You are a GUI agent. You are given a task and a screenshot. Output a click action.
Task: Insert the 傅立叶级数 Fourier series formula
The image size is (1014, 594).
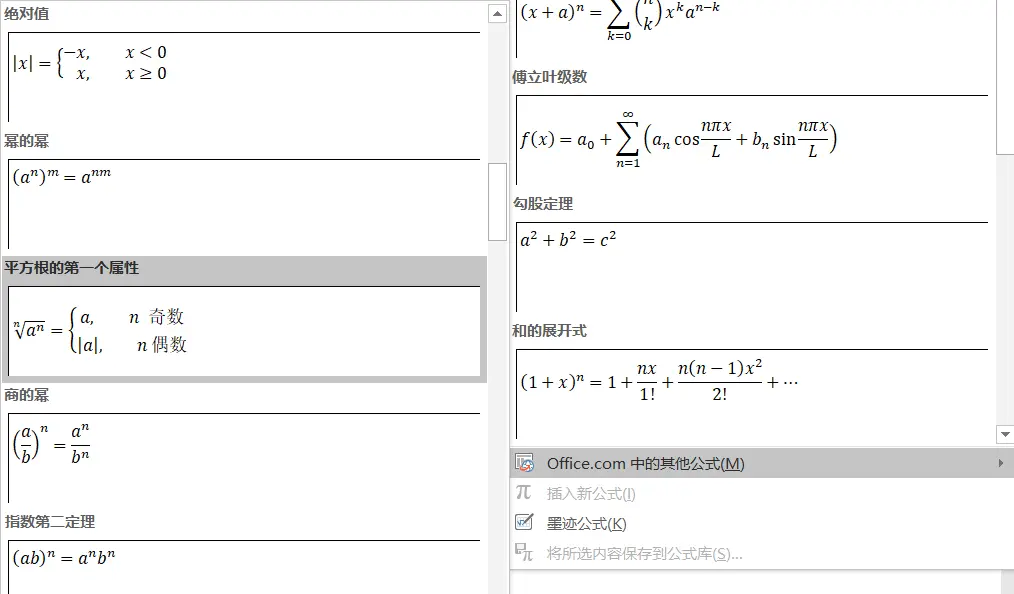pos(752,140)
